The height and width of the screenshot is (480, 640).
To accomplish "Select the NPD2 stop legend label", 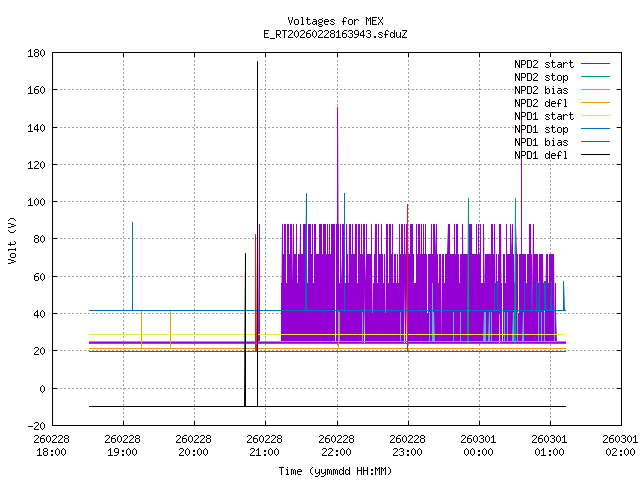I will (x=541, y=77).
